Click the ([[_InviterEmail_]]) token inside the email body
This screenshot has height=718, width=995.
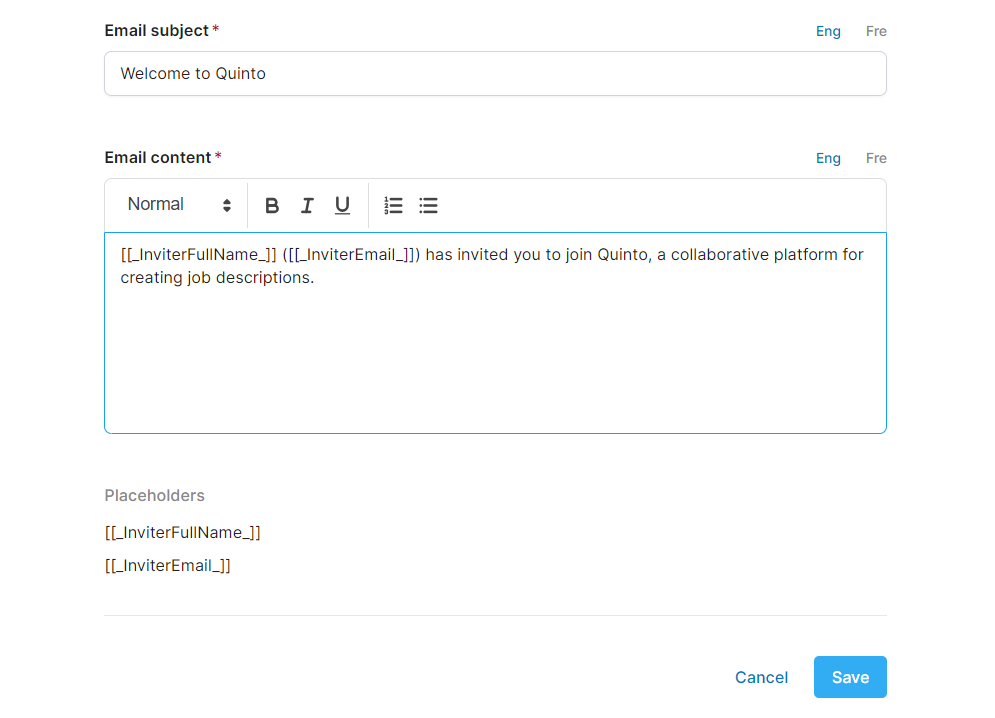[351, 255]
